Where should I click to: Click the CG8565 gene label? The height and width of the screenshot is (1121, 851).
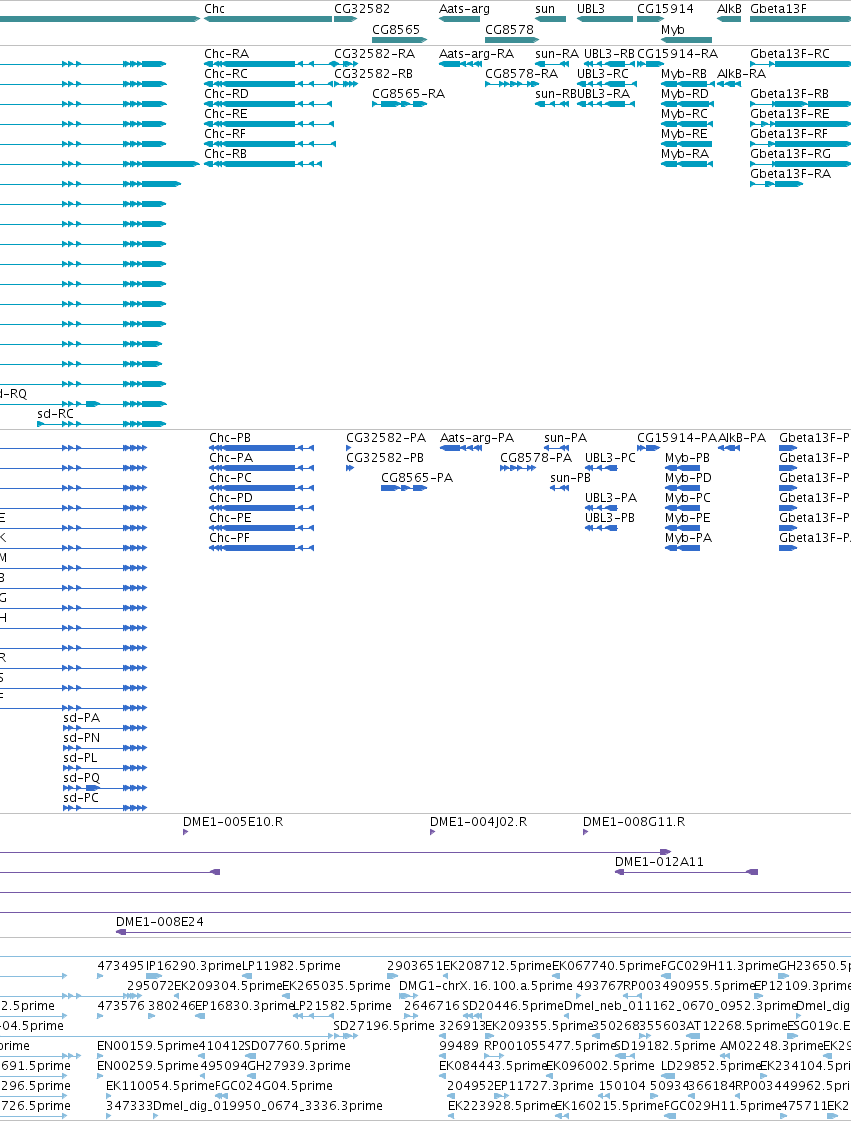tap(395, 30)
